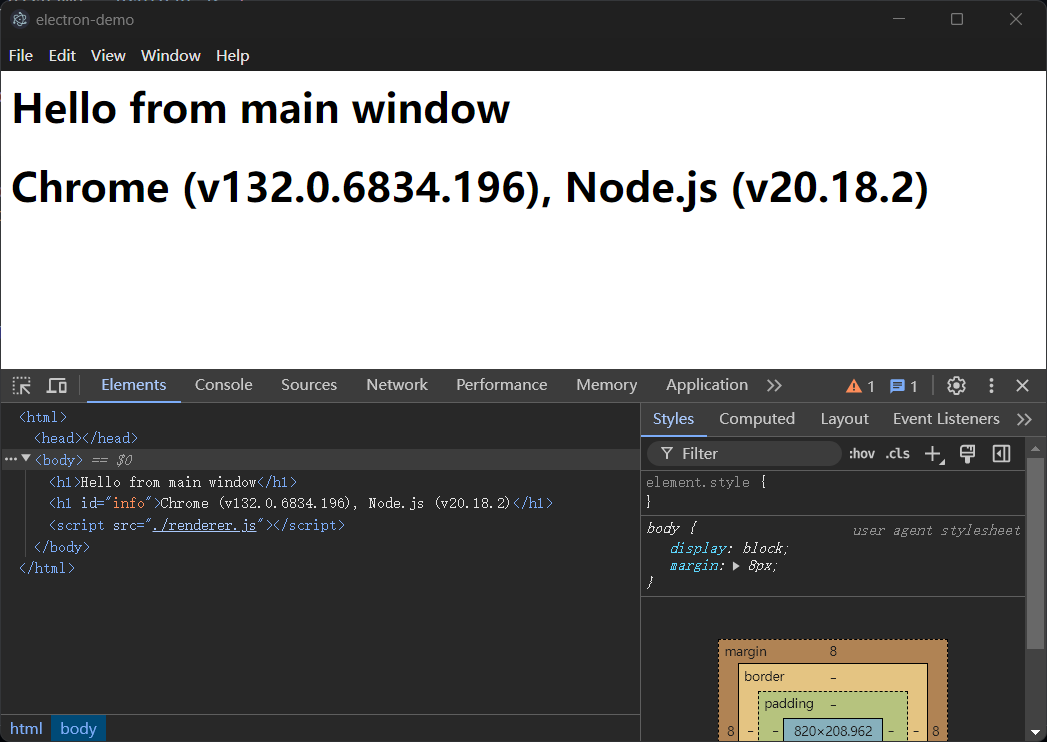Viewport: 1047px width, 742px height.
Task: Toggle rendering emulations paintbrush icon
Action: [967, 454]
